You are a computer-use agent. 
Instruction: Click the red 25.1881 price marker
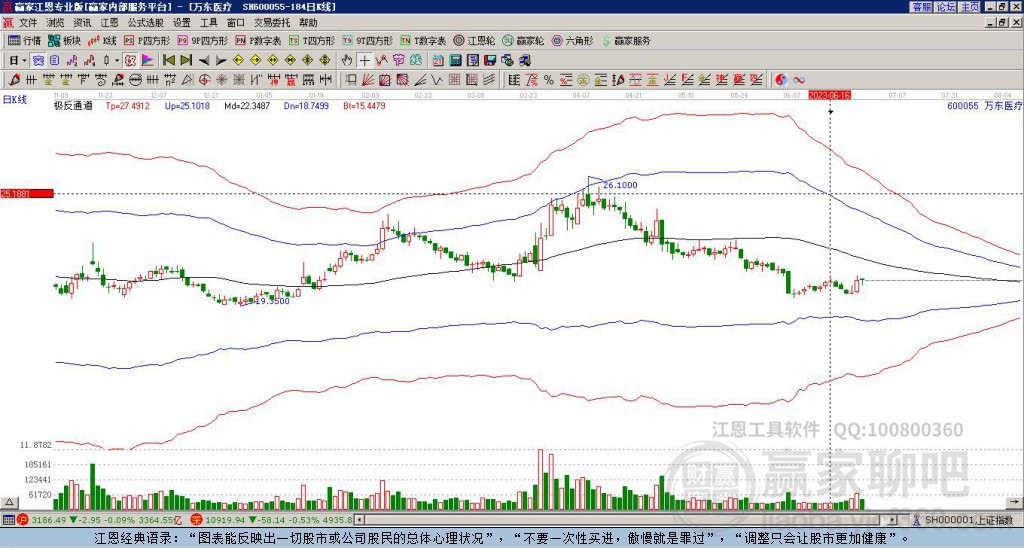coord(27,193)
